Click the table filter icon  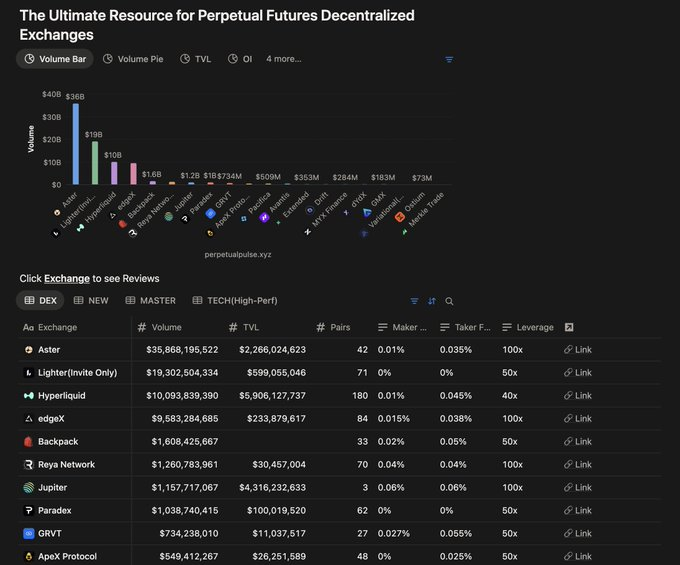[415, 301]
